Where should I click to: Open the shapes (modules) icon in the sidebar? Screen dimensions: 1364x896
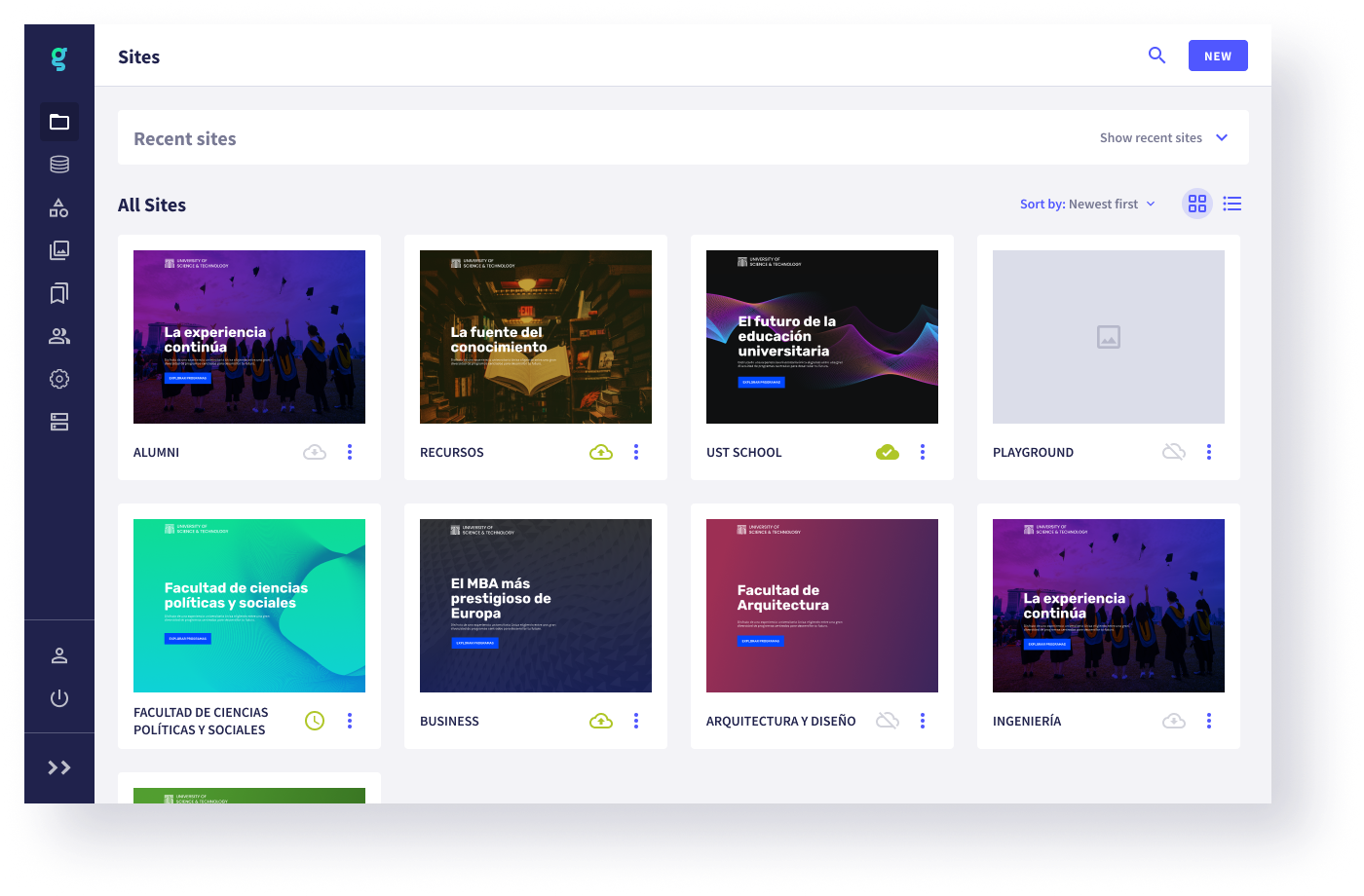point(59,207)
